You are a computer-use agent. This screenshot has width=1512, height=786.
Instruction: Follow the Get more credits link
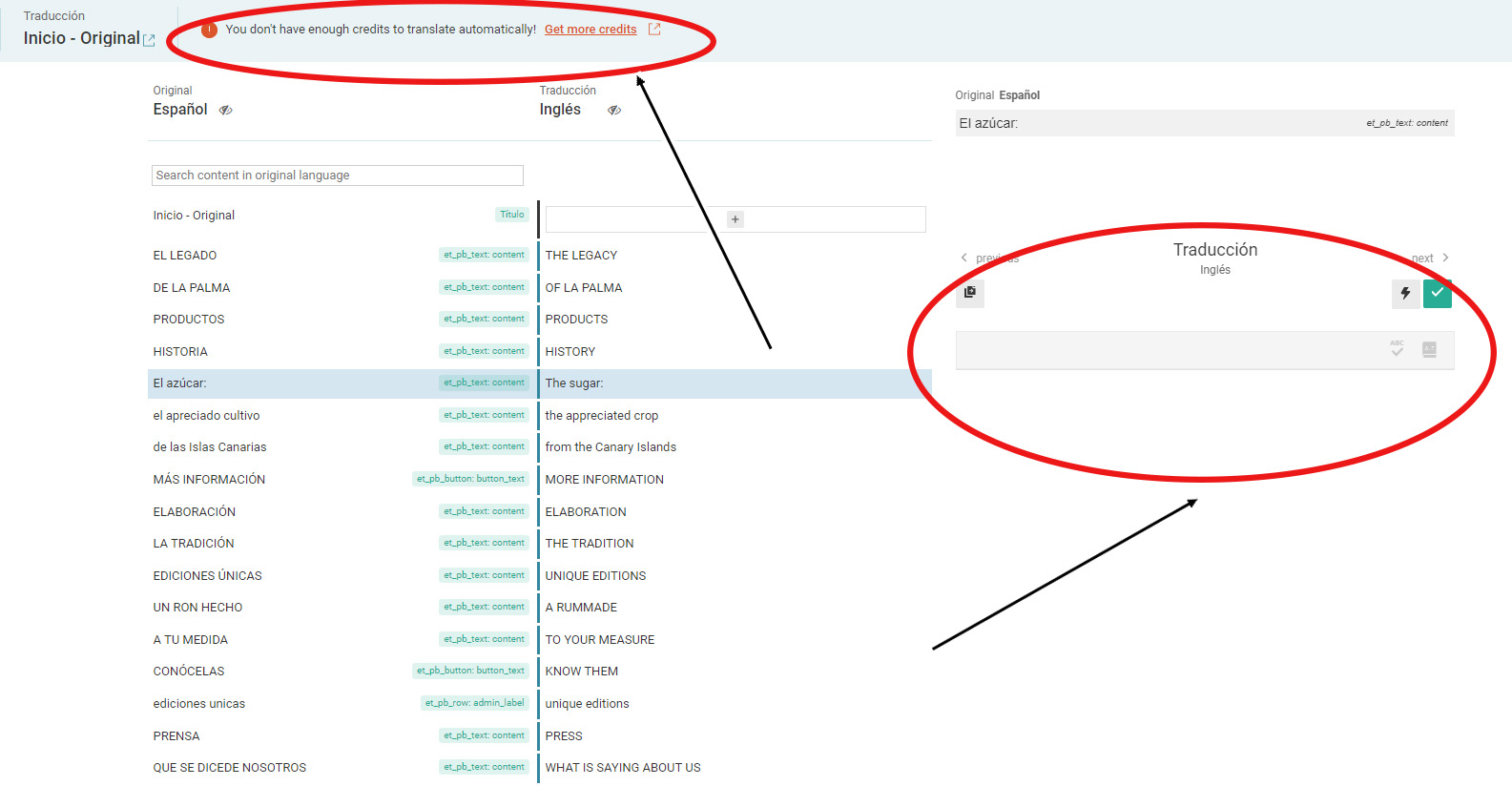tap(590, 30)
